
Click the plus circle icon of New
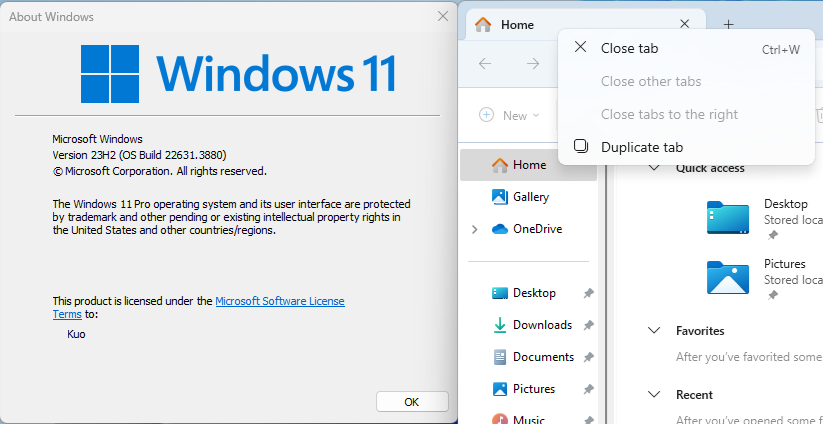(487, 115)
